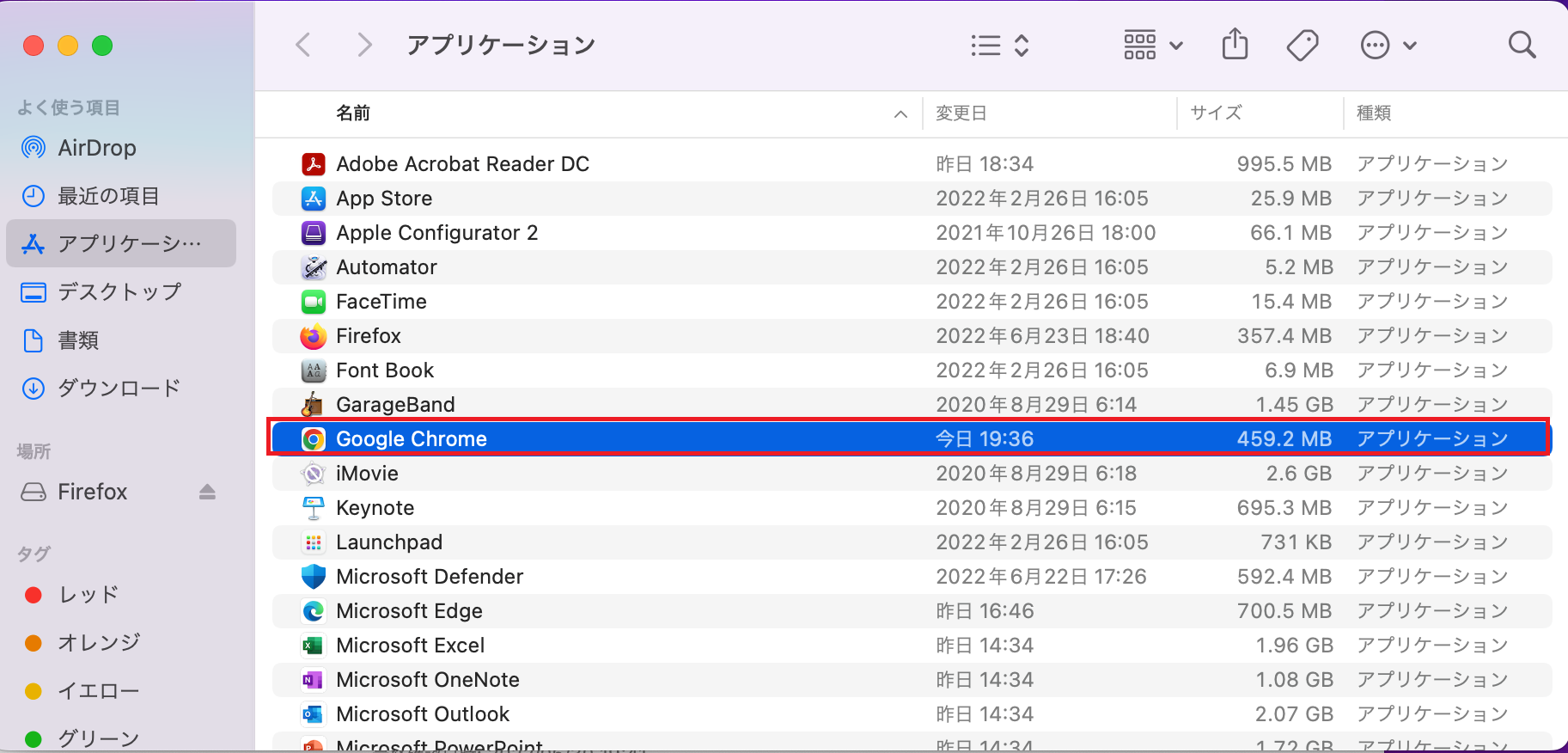Screen dimensions: 1568x753
Task: Open AirDrop in the sidebar
Action: tap(121, 148)
